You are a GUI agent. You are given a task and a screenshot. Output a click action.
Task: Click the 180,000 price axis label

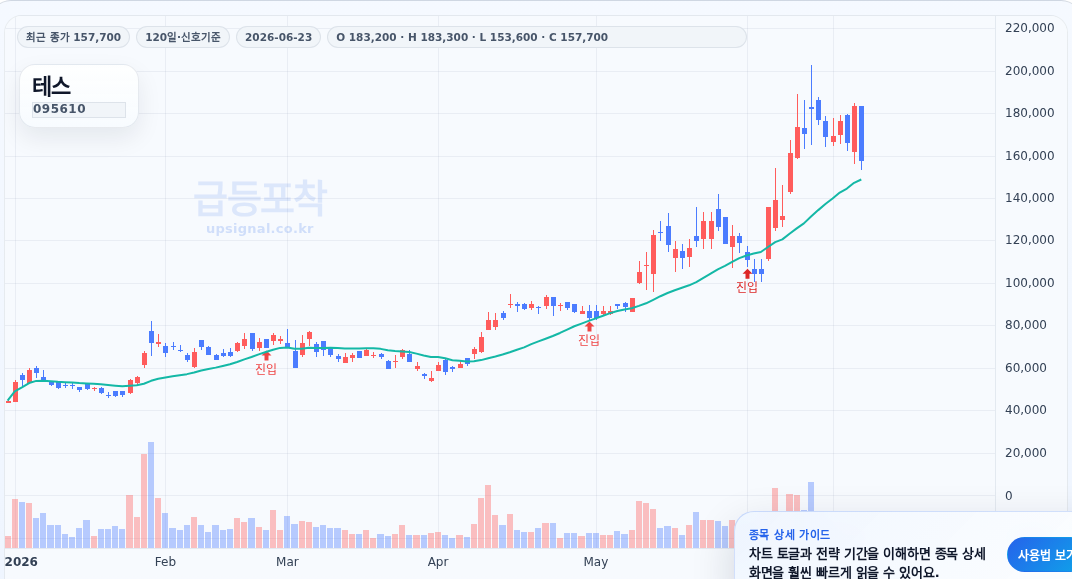pyautogui.click(x=1030, y=113)
